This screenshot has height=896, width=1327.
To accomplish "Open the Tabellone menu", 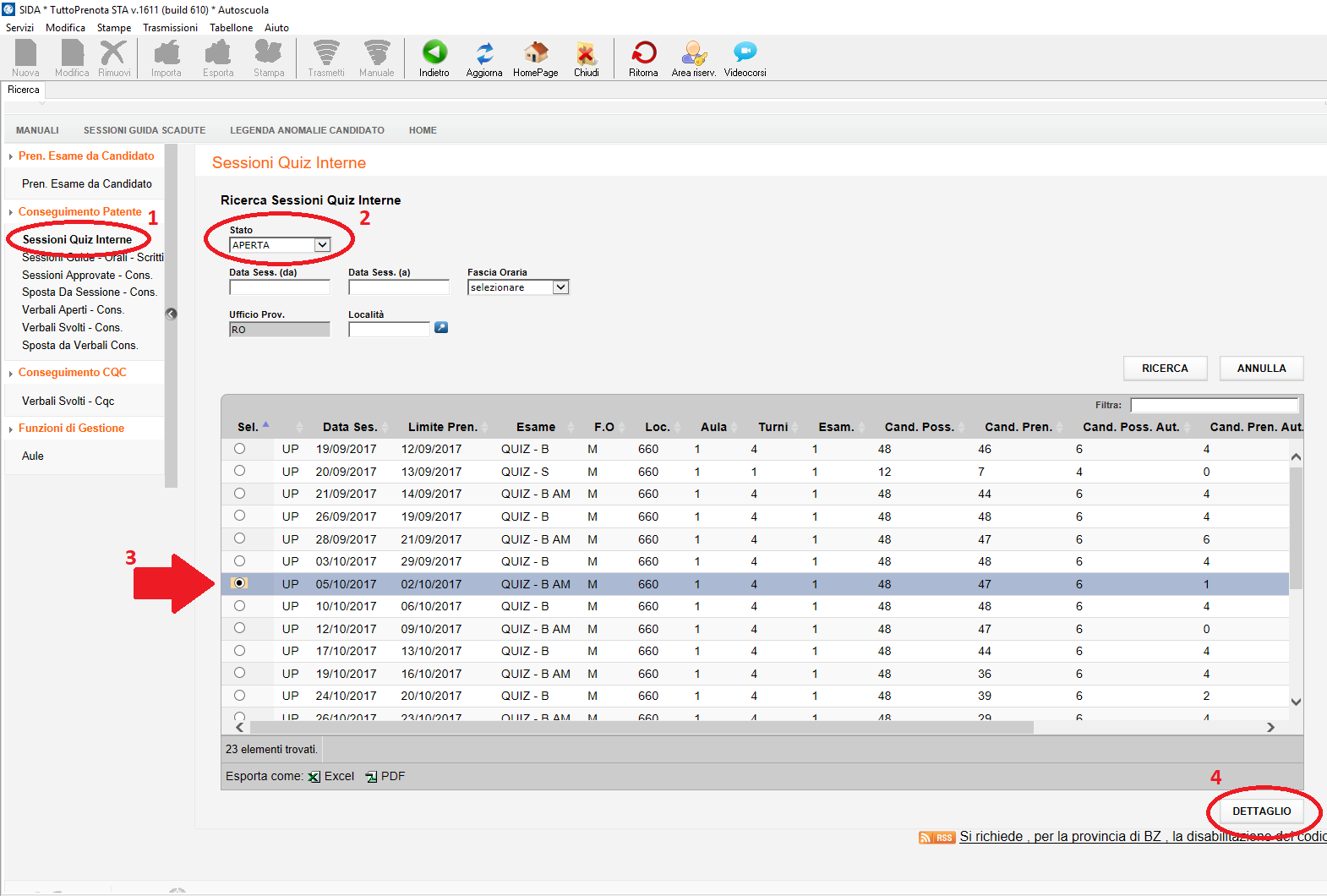I will coord(231,28).
